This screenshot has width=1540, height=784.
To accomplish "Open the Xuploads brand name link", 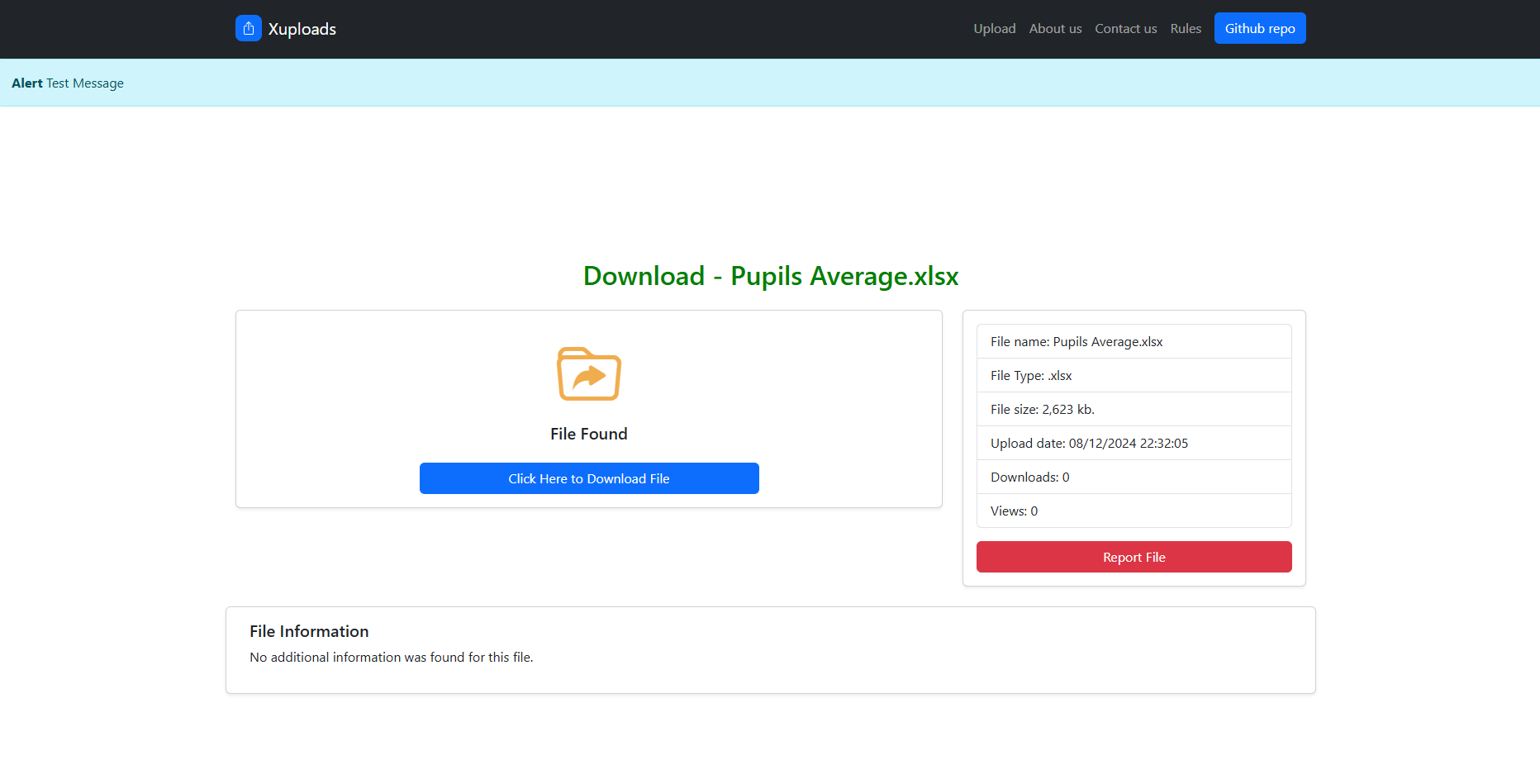I will click(302, 29).
